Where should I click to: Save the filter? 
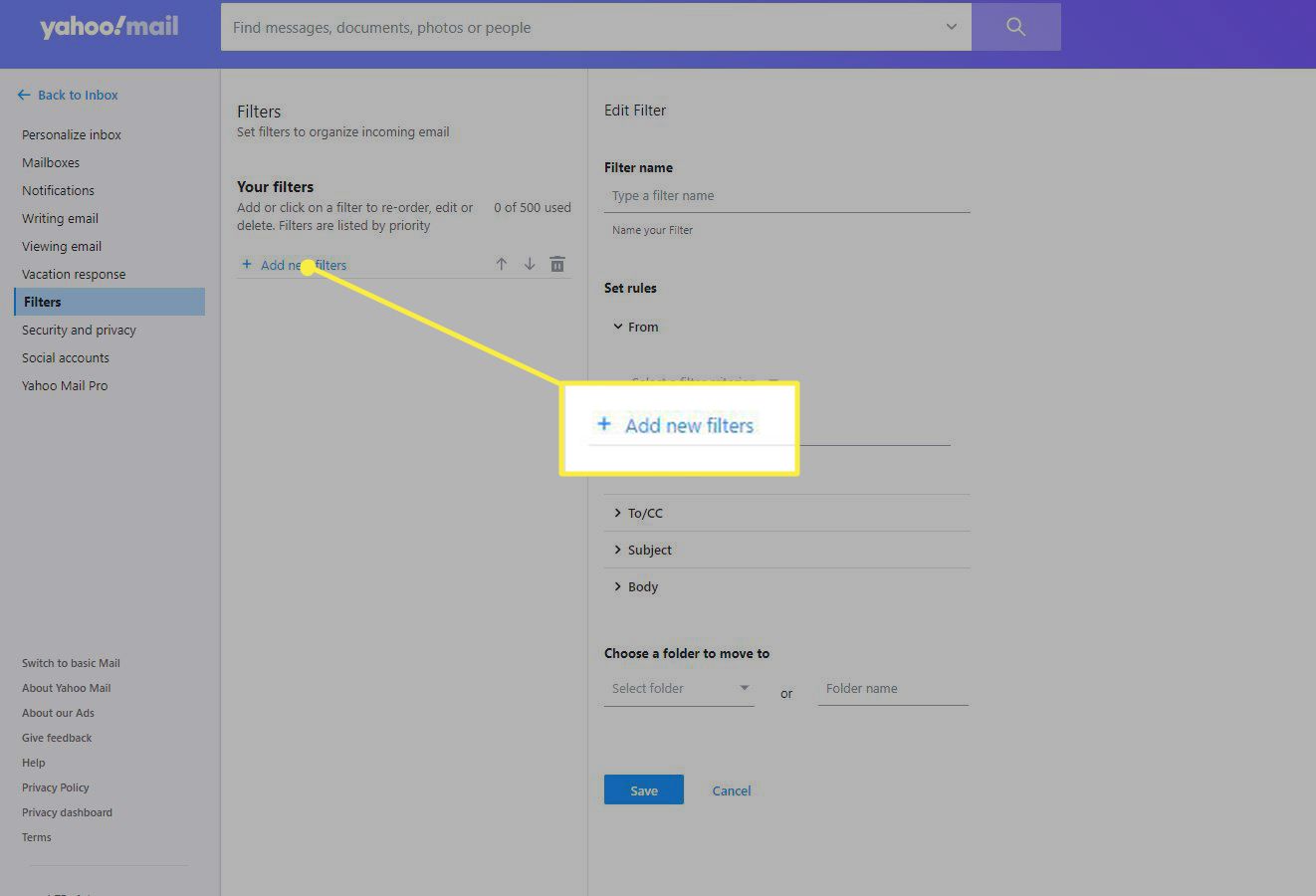click(x=644, y=789)
